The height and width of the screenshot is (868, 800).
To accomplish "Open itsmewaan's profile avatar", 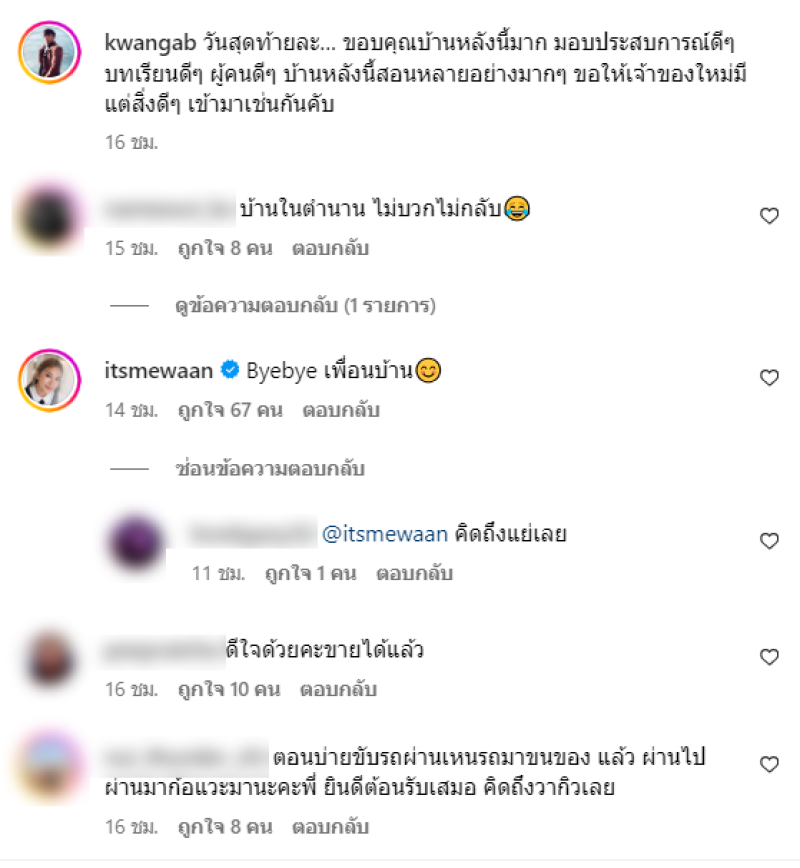I will (50, 380).
